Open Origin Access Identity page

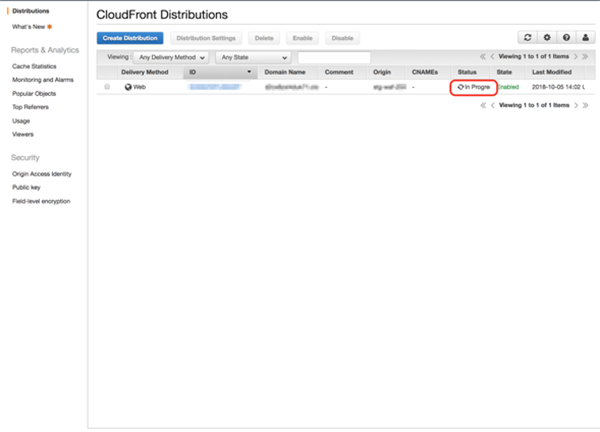(42, 174)
